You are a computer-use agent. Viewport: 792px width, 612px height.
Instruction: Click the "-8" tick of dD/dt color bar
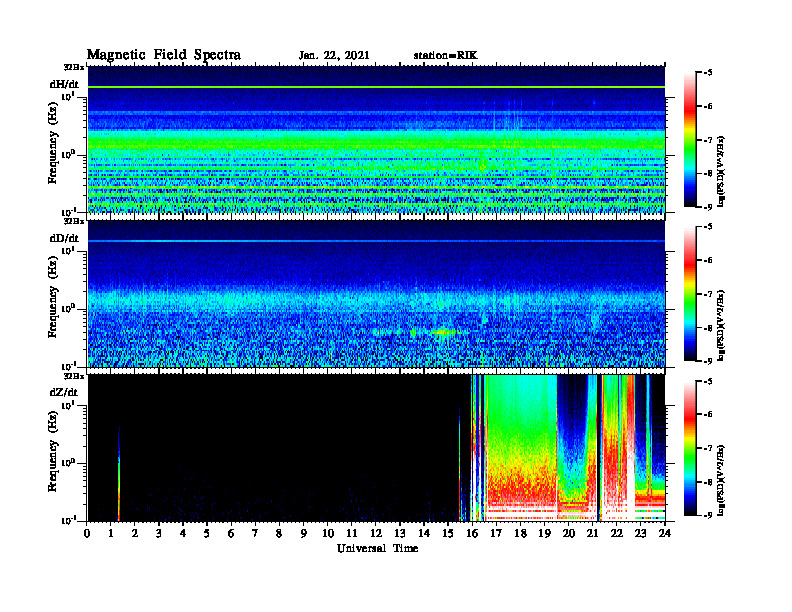click(708, 328)
